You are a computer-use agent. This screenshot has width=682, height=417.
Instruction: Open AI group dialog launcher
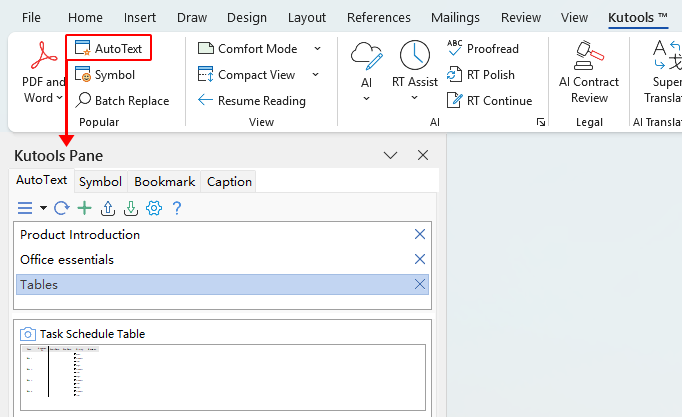pos(541,122)
